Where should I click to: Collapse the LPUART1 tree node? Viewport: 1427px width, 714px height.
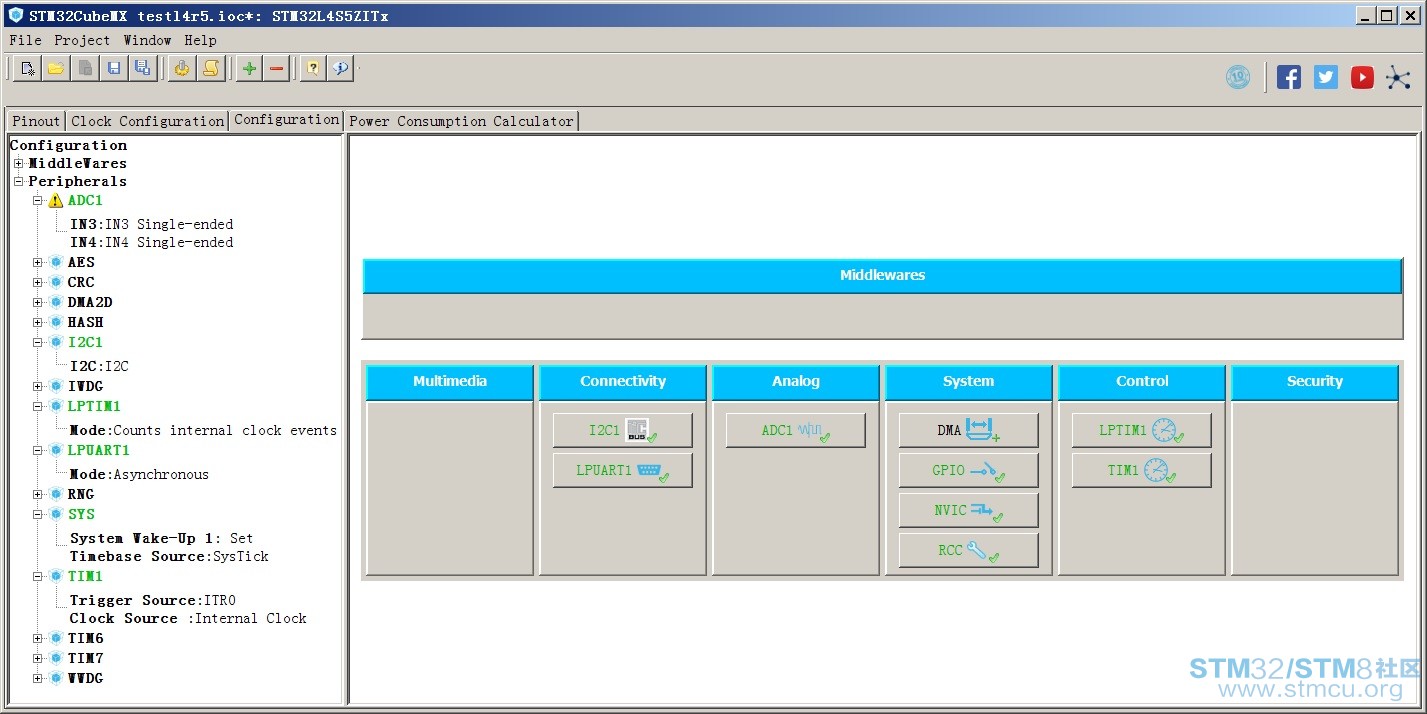point(38,451)
